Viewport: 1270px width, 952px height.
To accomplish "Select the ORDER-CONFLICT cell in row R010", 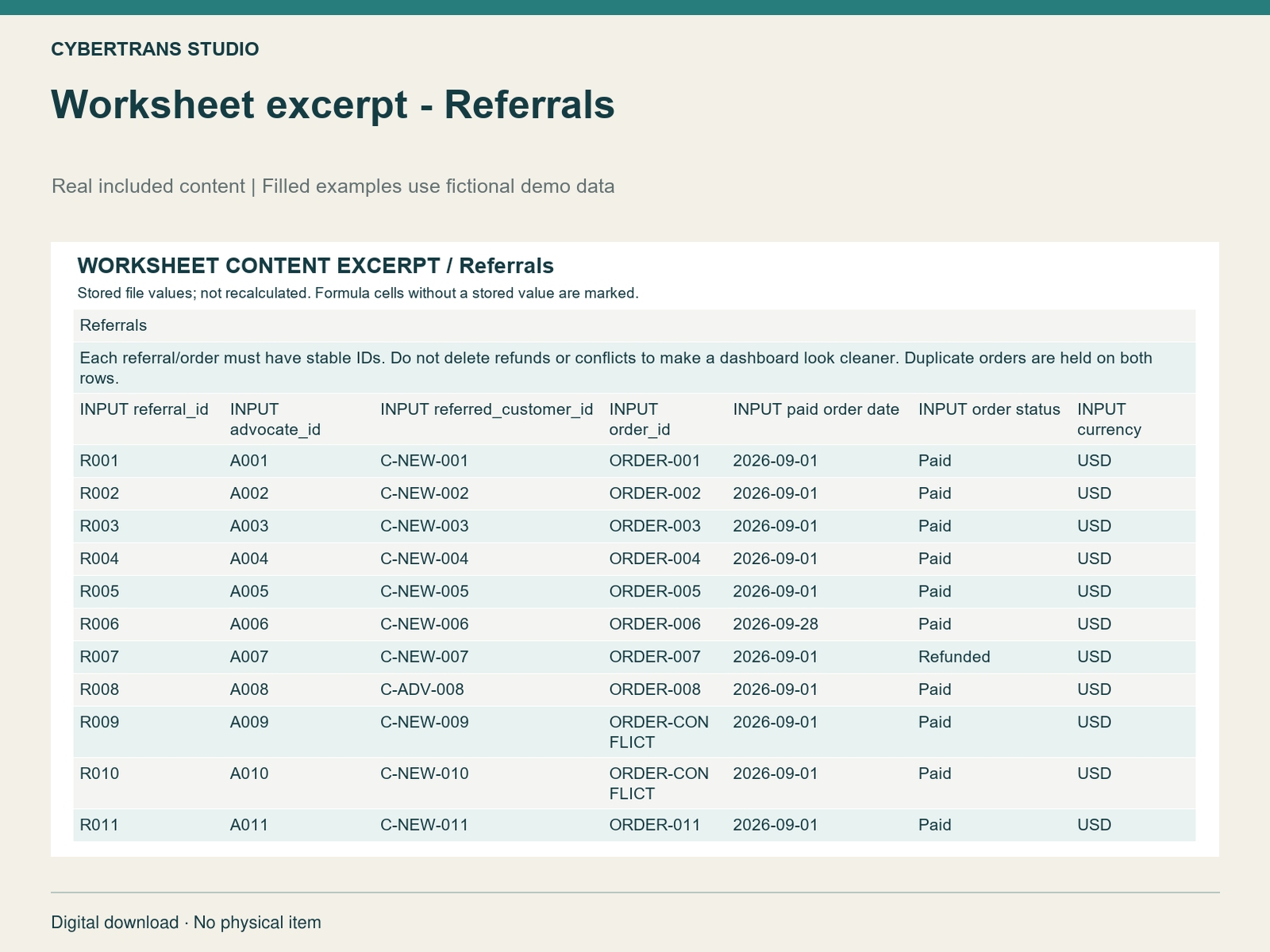I will (659, 784).
